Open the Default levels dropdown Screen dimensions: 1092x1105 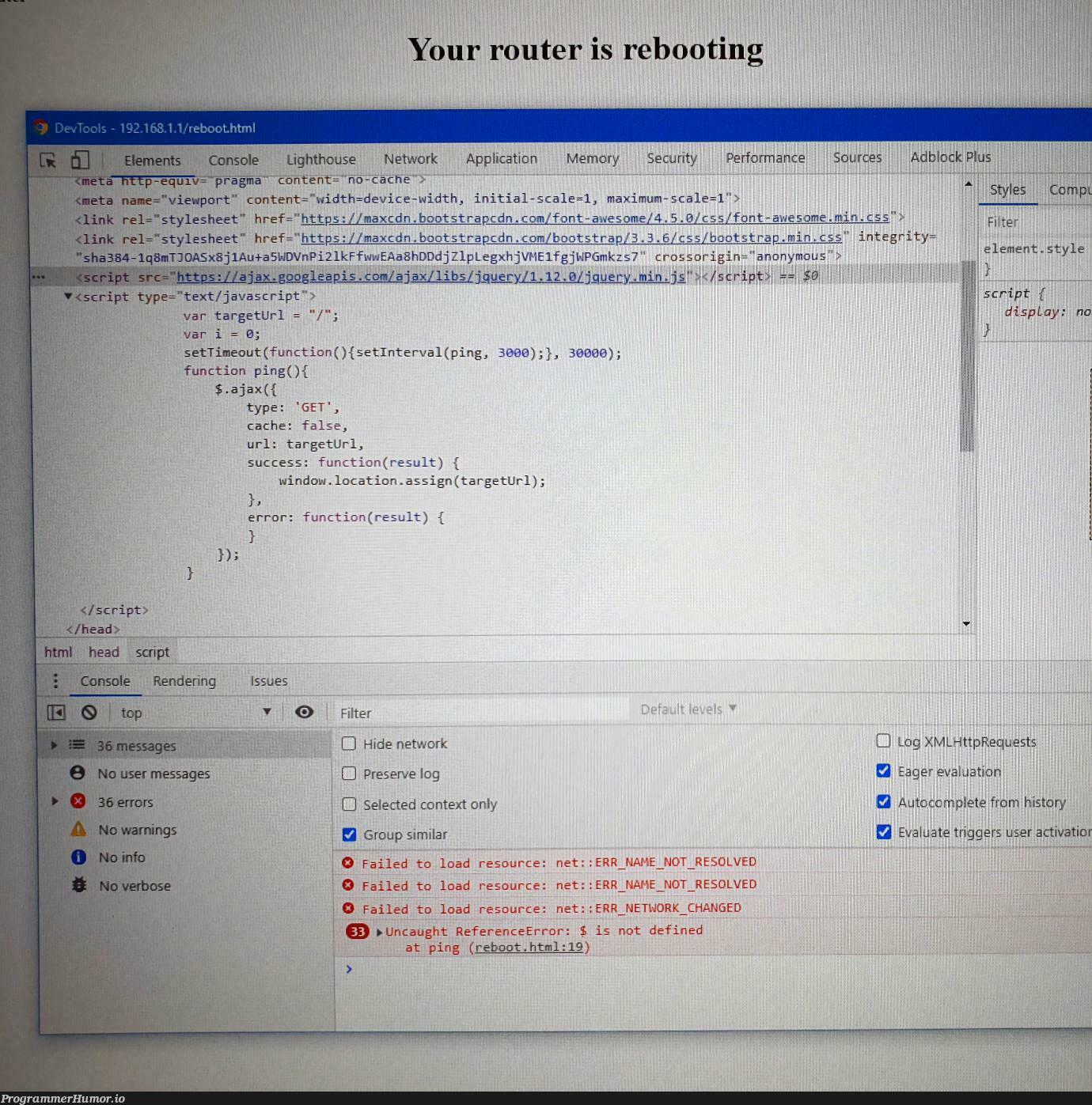click(688, 710)
